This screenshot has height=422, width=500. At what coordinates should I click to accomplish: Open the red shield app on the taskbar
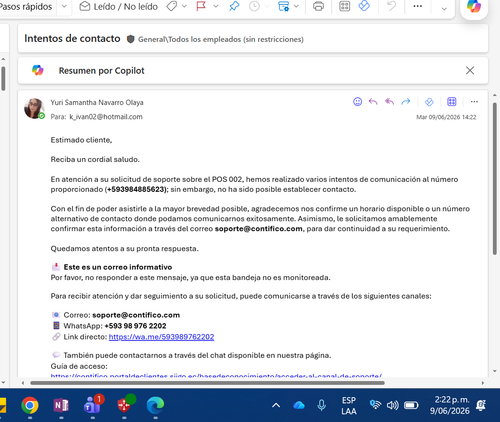125,405
